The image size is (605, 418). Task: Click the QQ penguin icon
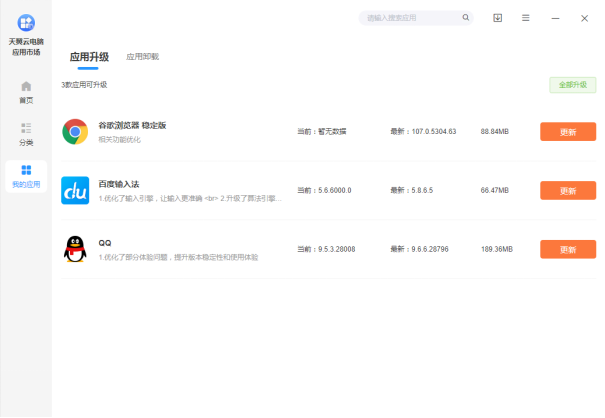75,249
